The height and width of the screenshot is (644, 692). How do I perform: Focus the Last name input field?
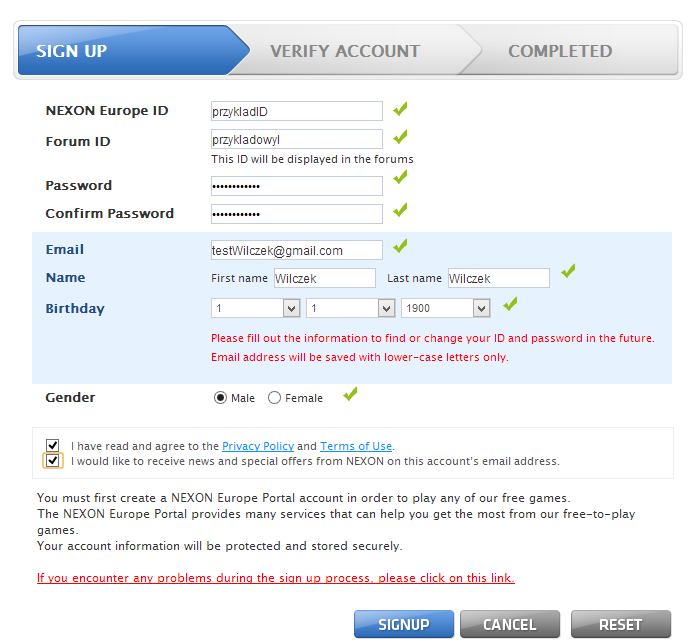click(499, 278)
